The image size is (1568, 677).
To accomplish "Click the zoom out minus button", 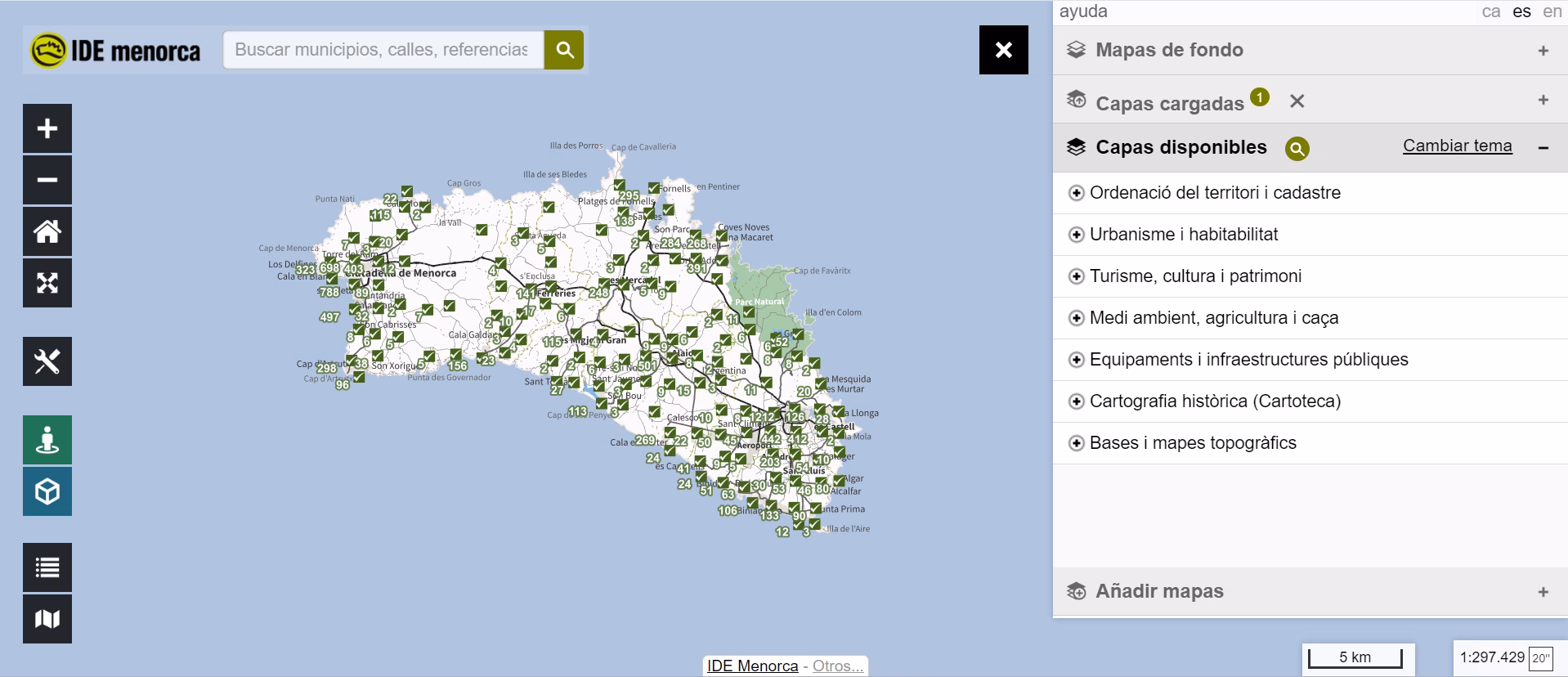I will (47, 180).
